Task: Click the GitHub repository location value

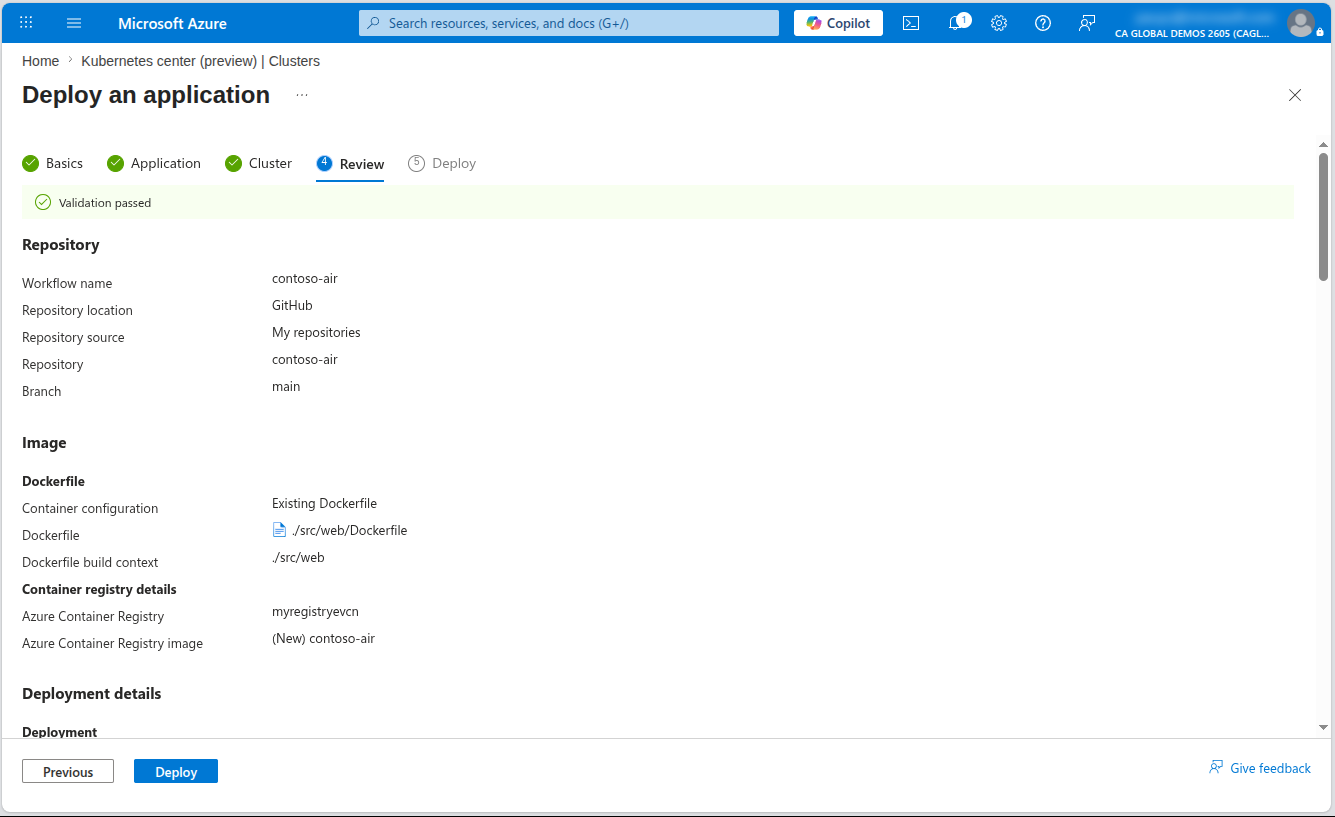Action: point(292,305)
